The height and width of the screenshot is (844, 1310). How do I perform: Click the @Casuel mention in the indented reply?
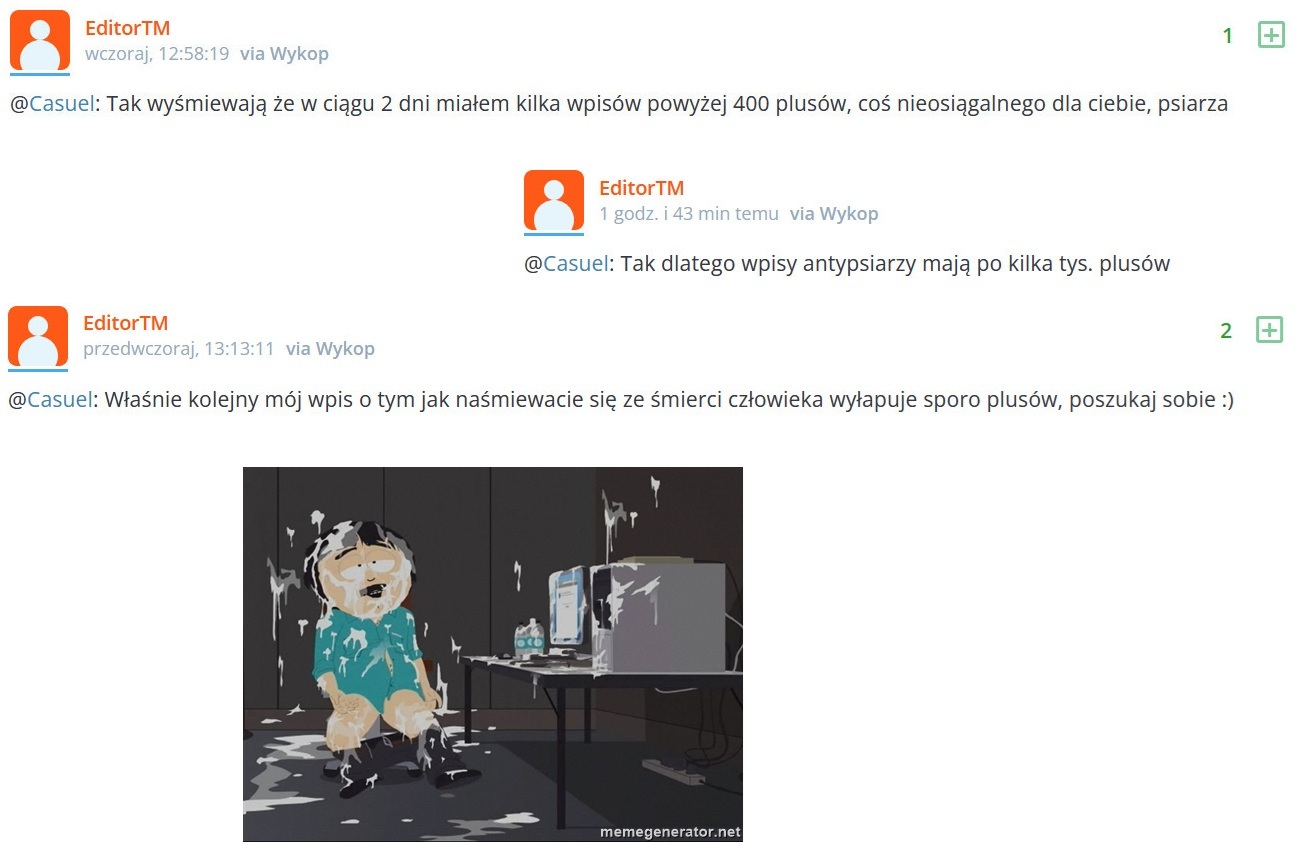pos(567,264)
